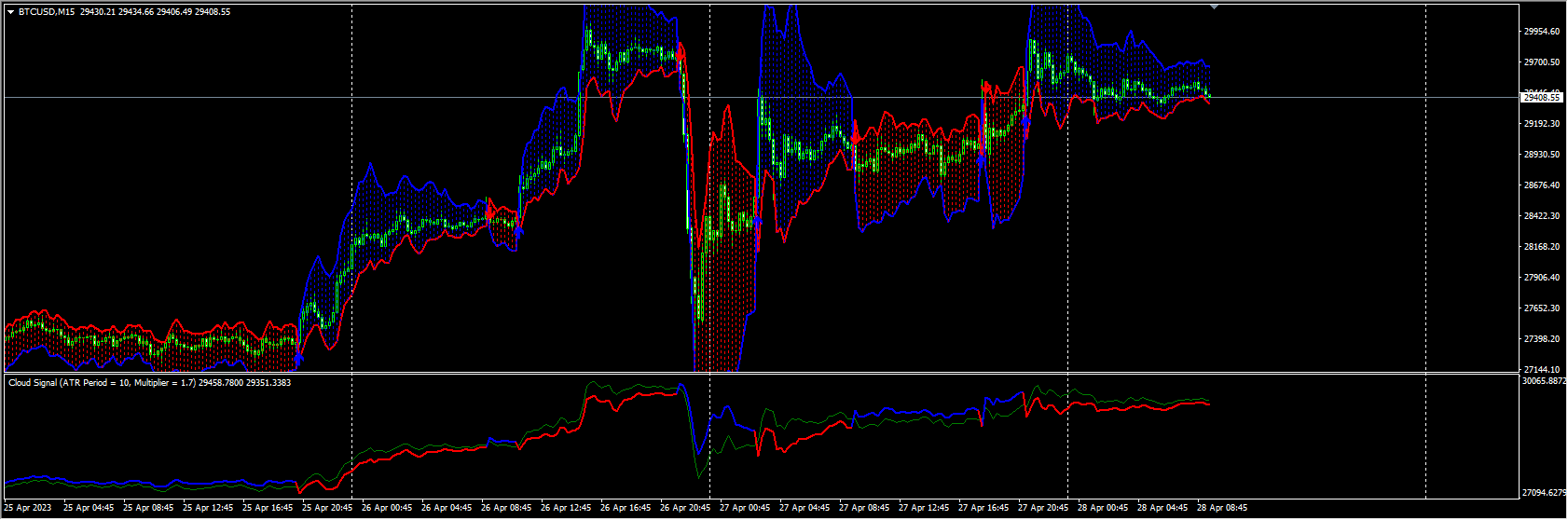Click the 28 Apr 00:45 time label
This screenshot has width=1568, height=520.
point(1104,508)
